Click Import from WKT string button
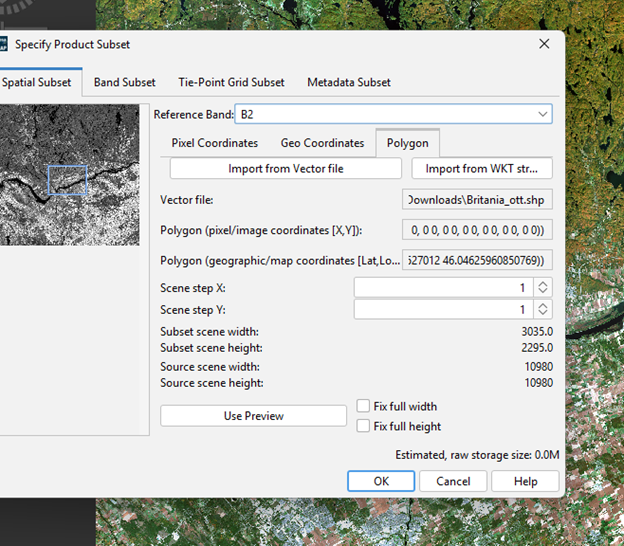624x546 pixels. [x=482, y=169]
